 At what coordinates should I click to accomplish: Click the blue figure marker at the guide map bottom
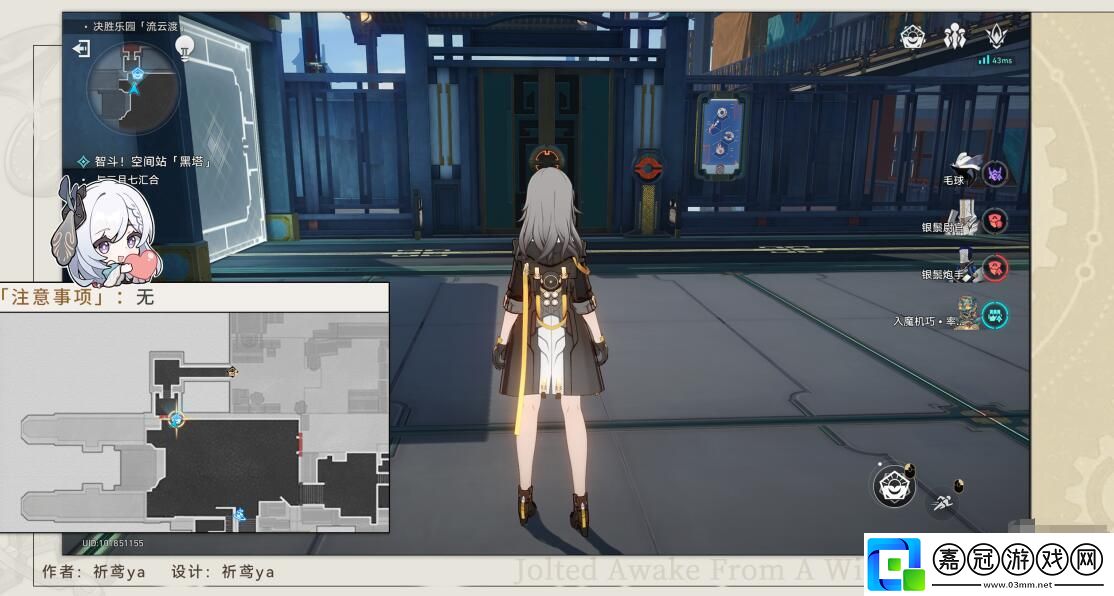click(240, 514)
